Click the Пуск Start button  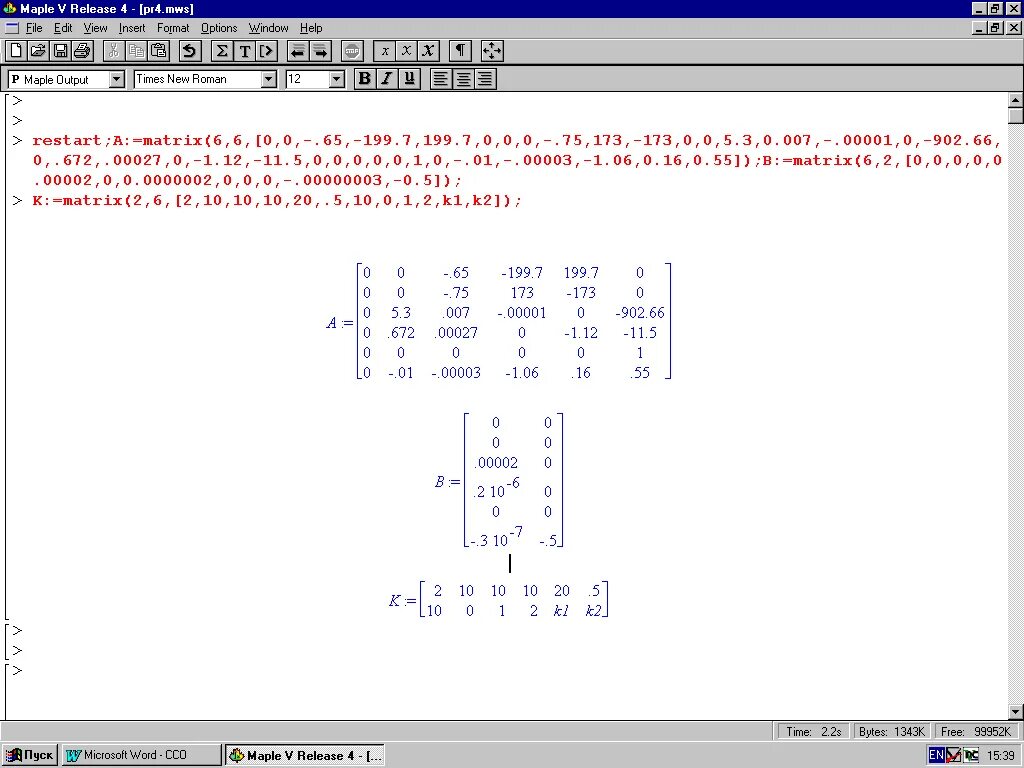click(x=30, y=755)
